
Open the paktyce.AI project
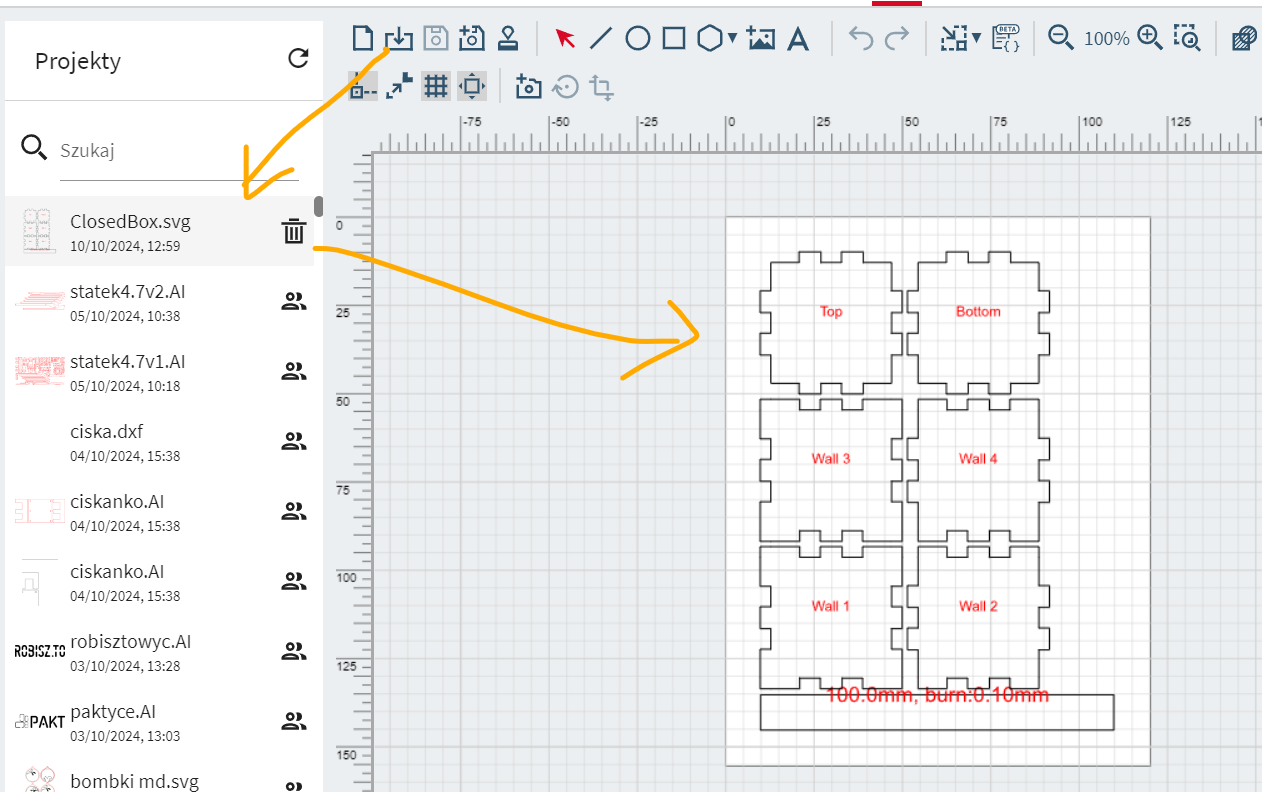160,721
